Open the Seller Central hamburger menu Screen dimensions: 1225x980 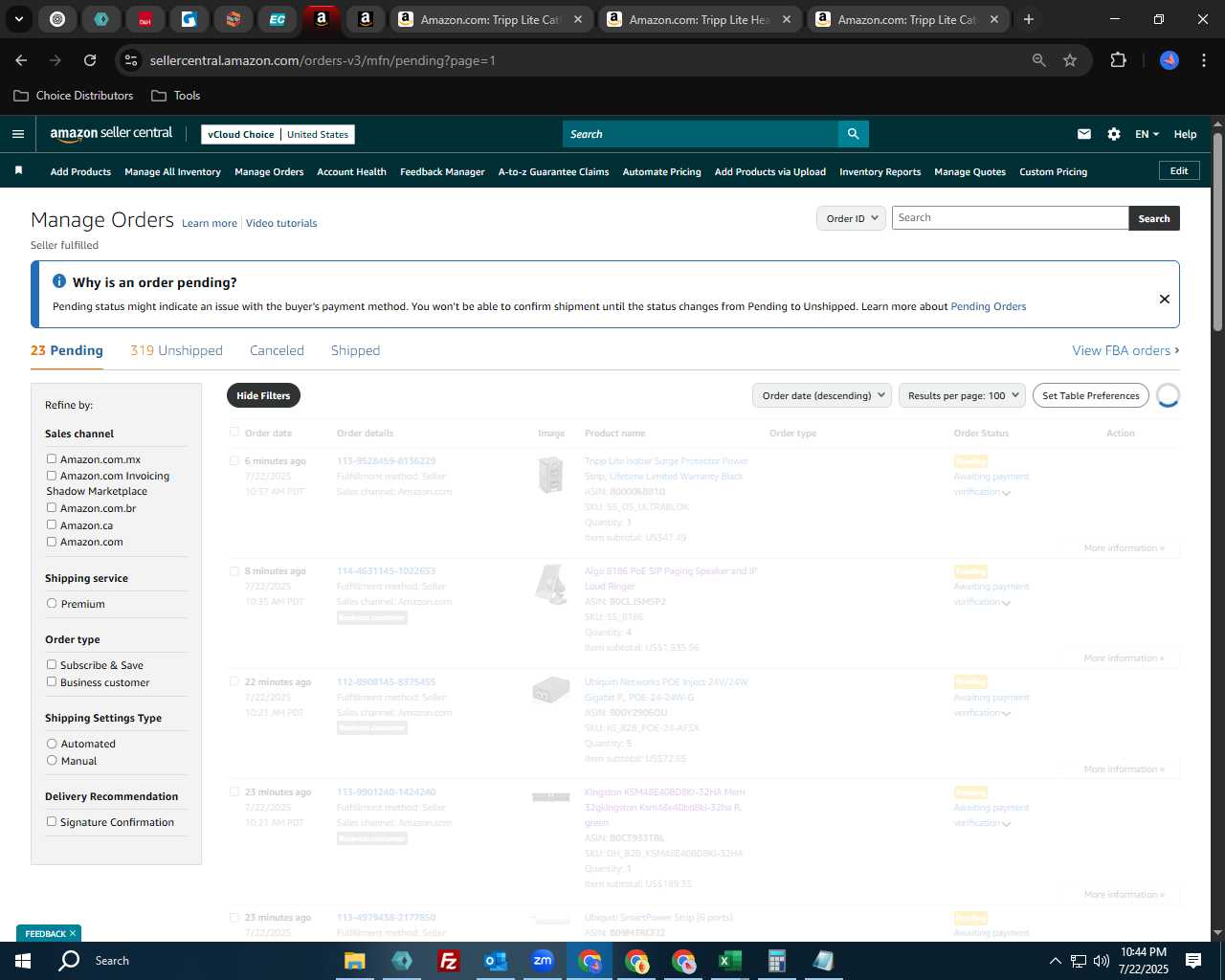18,134
